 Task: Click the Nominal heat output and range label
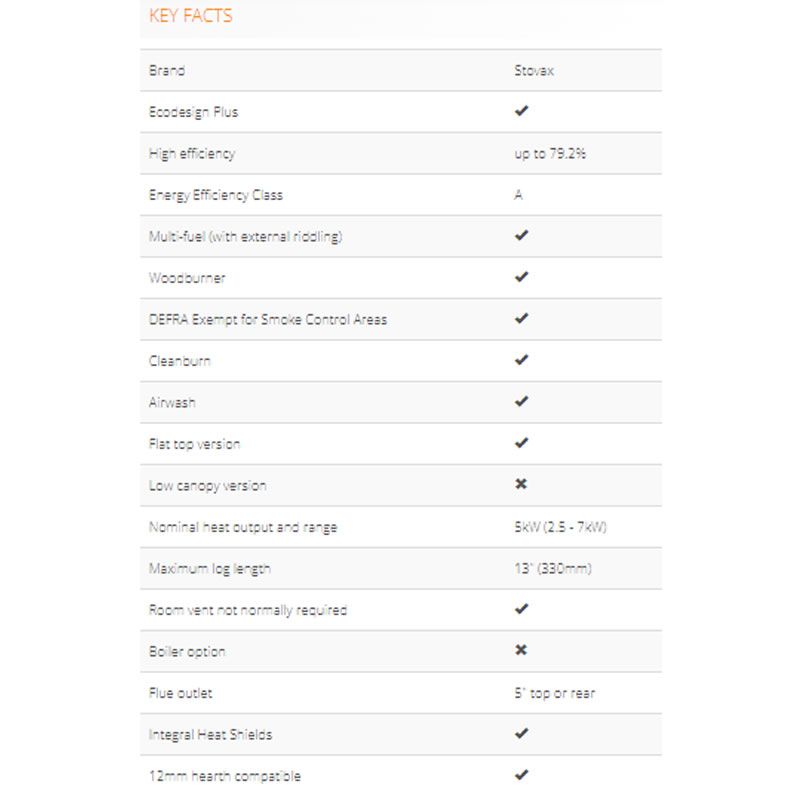click(243, 527)
